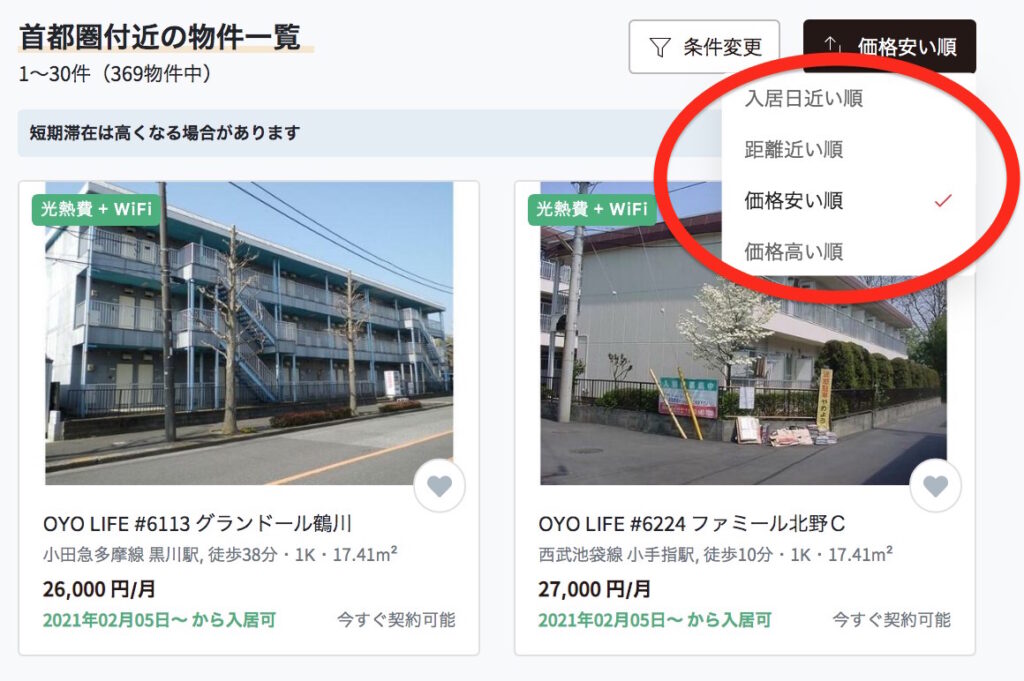Click 今すぐ契約可能 on the 26,000円 listing
The width and height of the screenshot is (1024, 681).
pyautogui.click(x=396, y=620)
